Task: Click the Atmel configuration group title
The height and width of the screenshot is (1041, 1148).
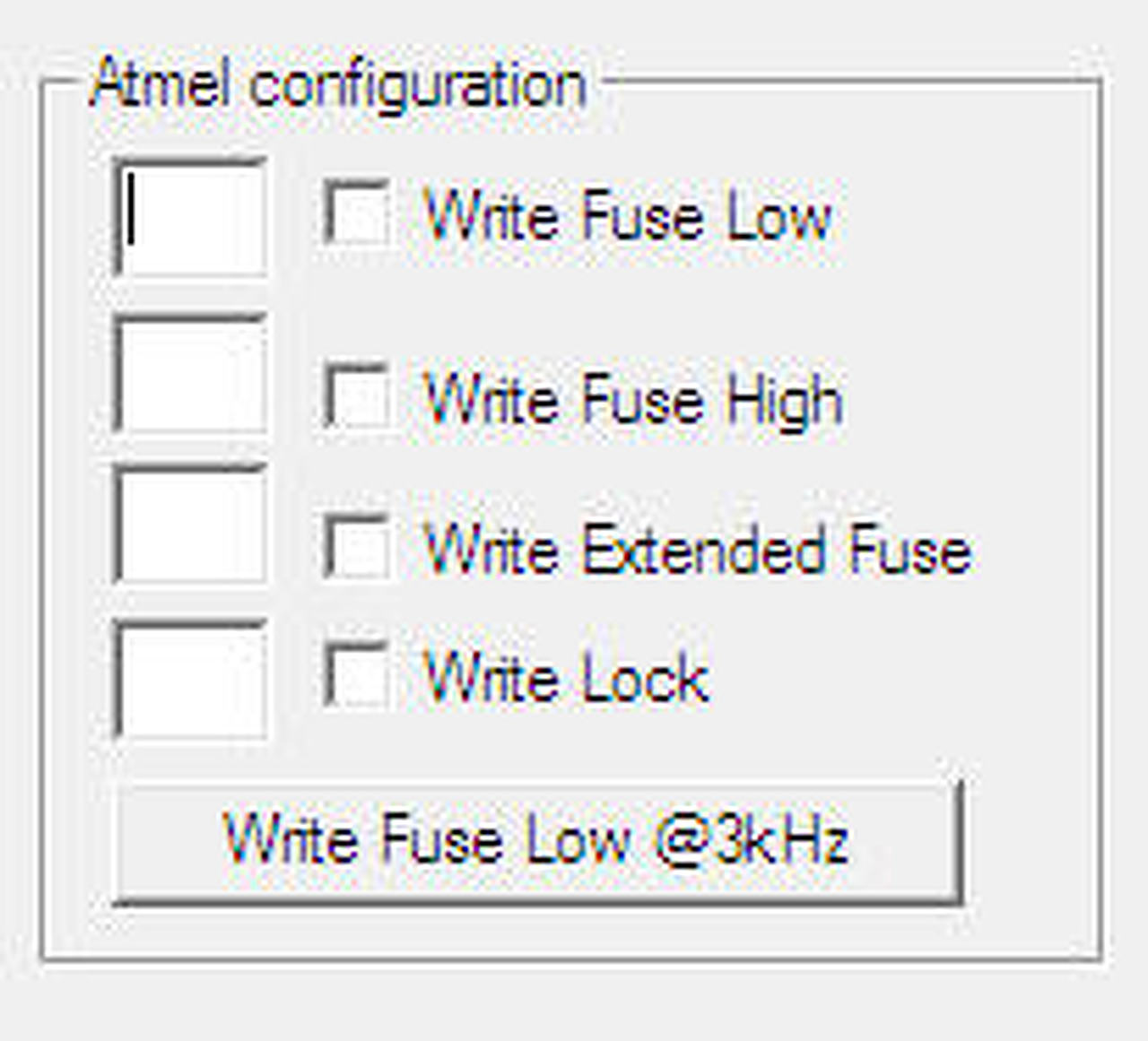Action: (x=339, y=85)
